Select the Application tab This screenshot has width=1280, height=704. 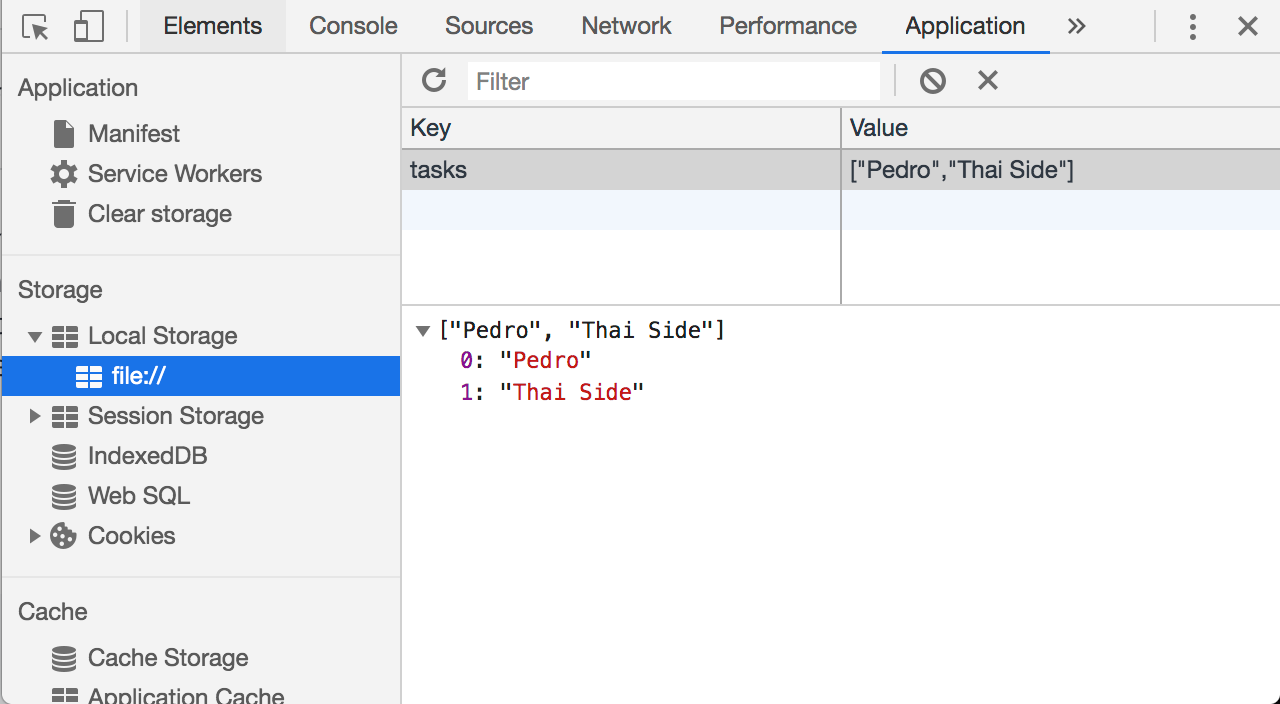coord(965,26)
